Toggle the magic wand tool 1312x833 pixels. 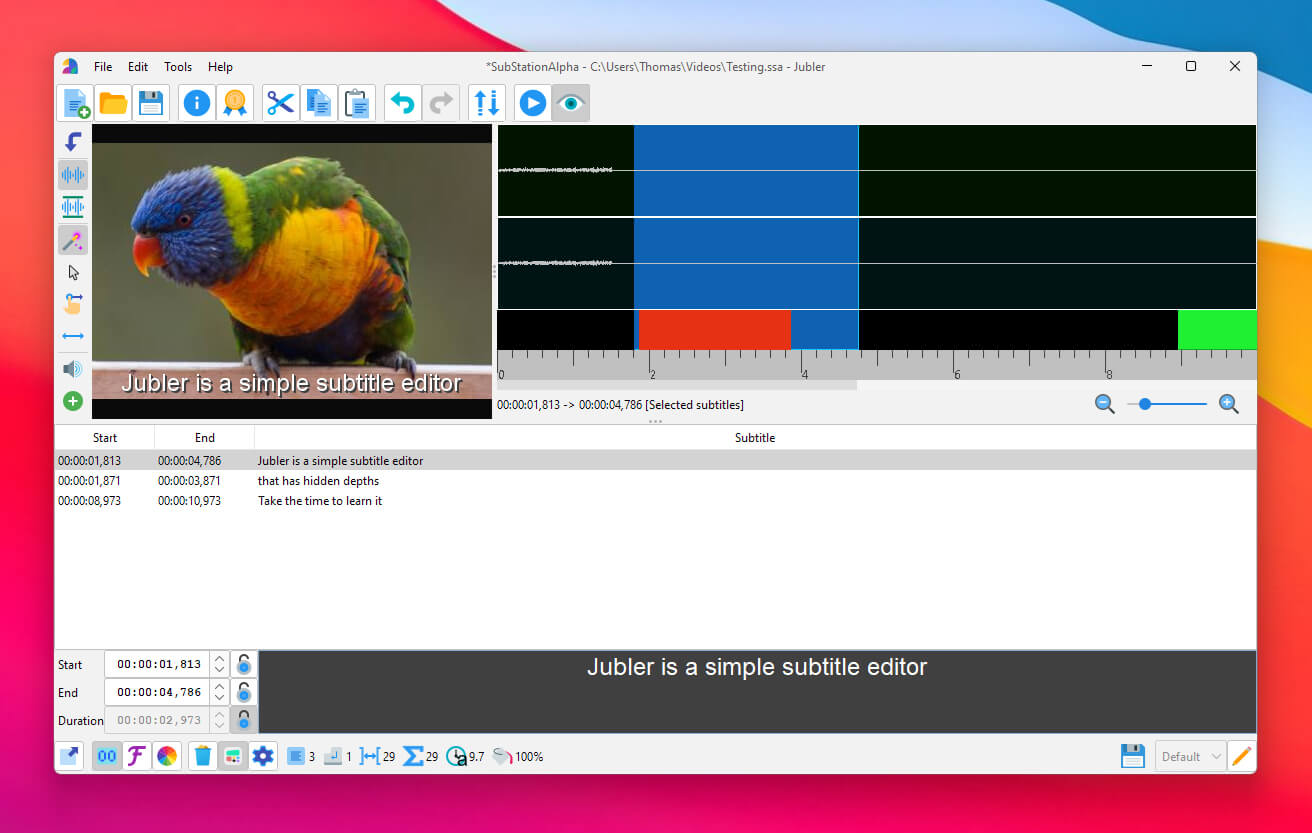(73, 240)
